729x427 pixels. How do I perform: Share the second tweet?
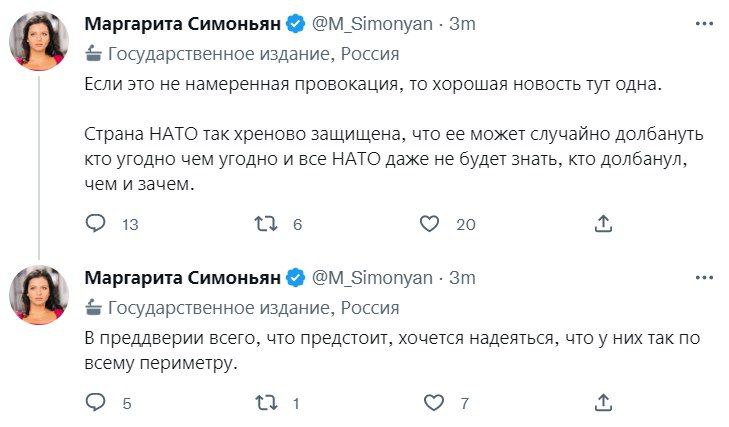(603, 403)
